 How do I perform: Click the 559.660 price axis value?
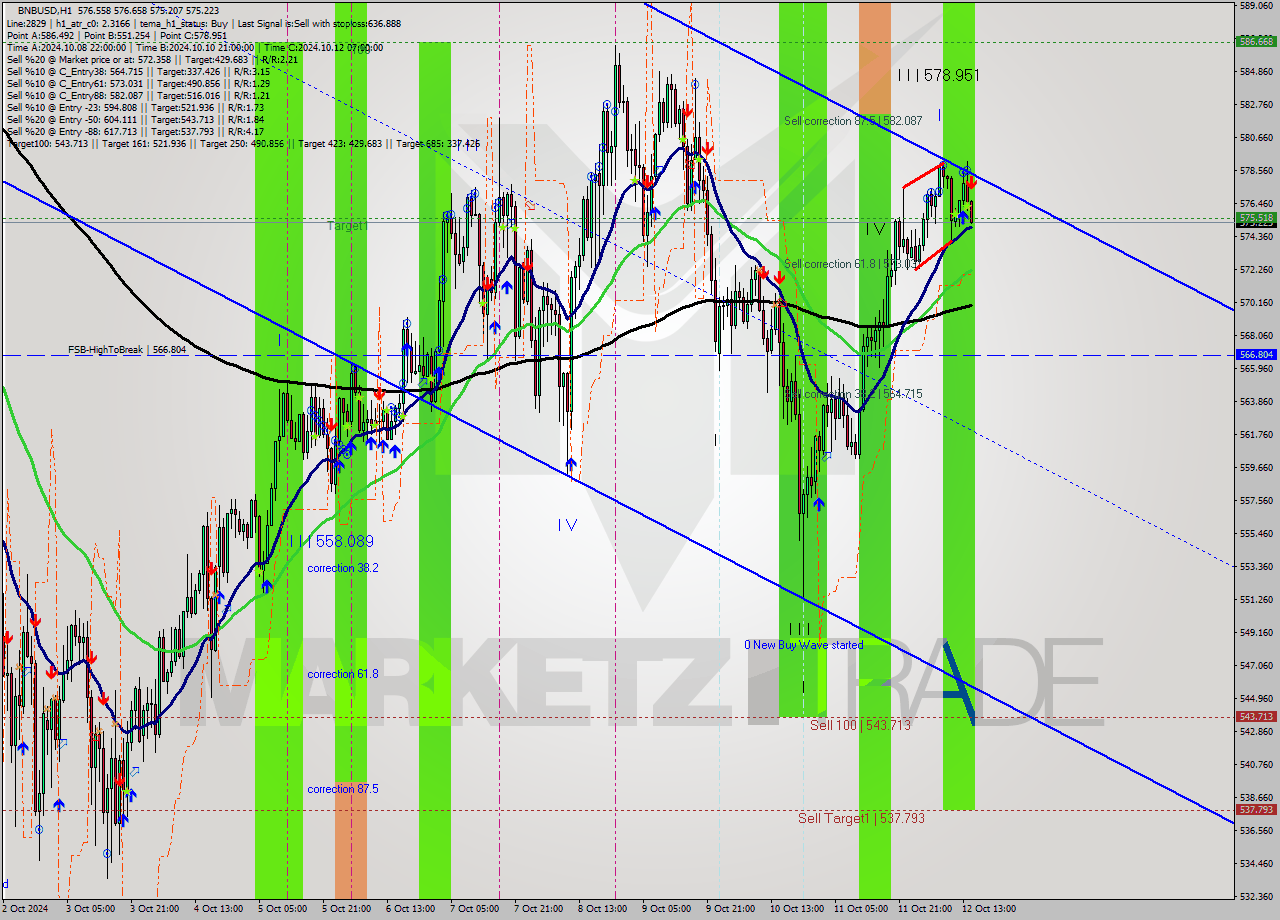tap(1256, 467)
